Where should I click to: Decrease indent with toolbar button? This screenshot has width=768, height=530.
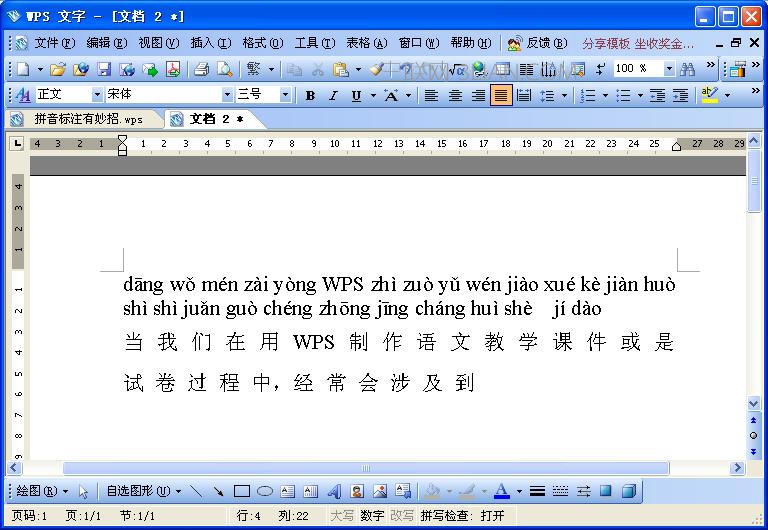(x=657, y=95)
